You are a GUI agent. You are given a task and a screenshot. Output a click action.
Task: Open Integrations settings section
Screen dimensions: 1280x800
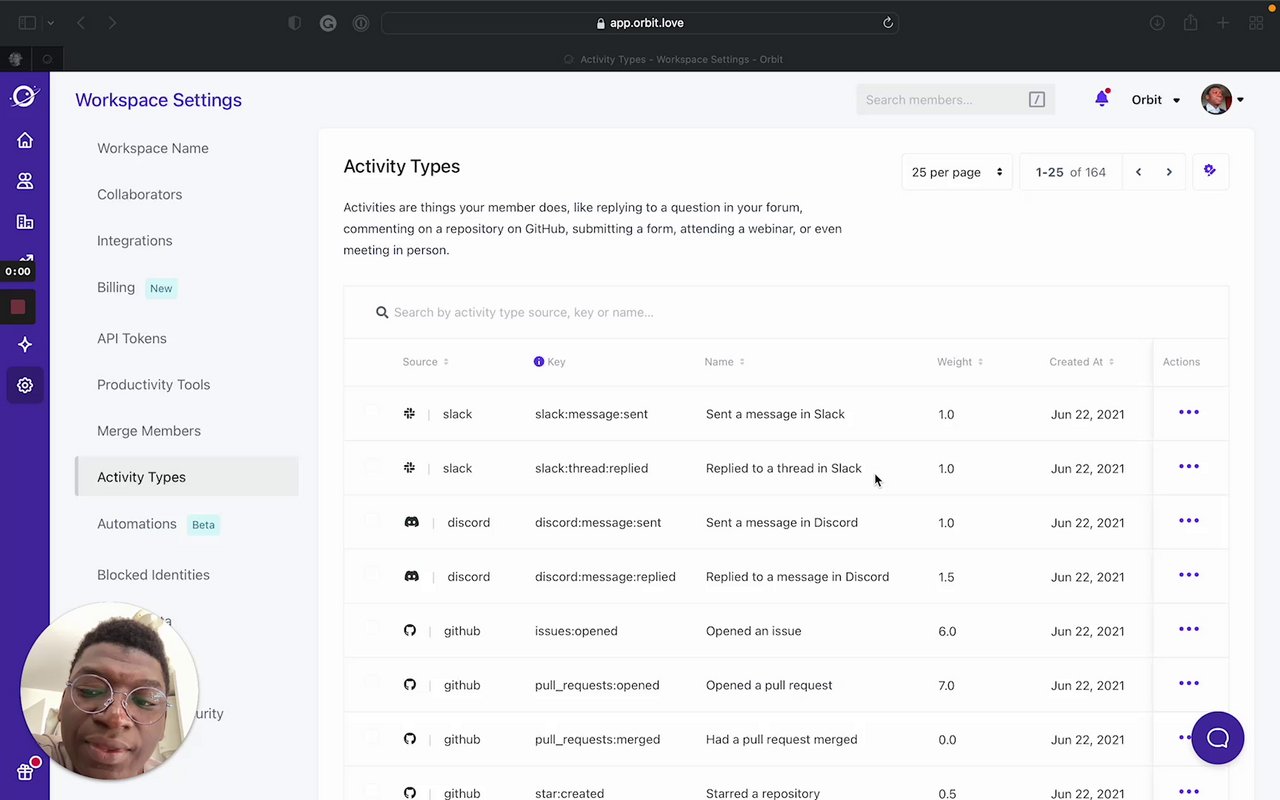coord(135,241)
